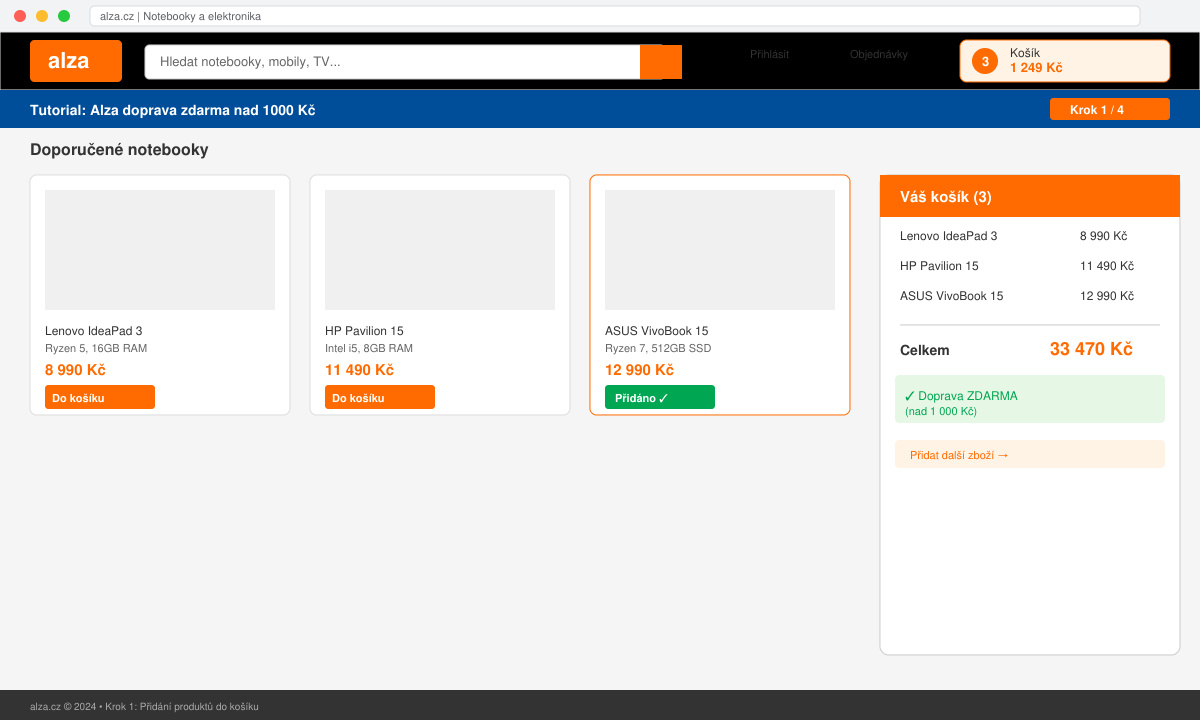
Task: Open the Přihlásit login link
Action: [x=769, y=54]
